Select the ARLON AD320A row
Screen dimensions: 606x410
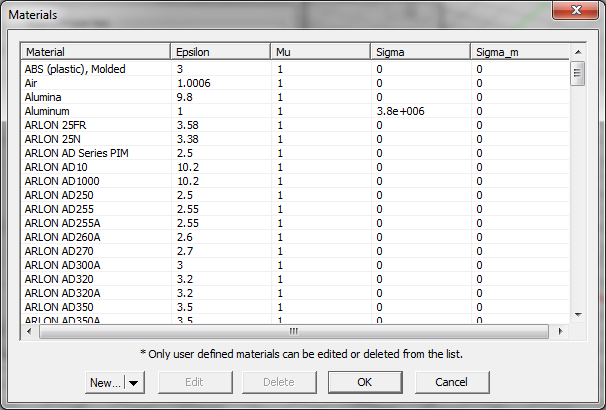pos(295,293)
